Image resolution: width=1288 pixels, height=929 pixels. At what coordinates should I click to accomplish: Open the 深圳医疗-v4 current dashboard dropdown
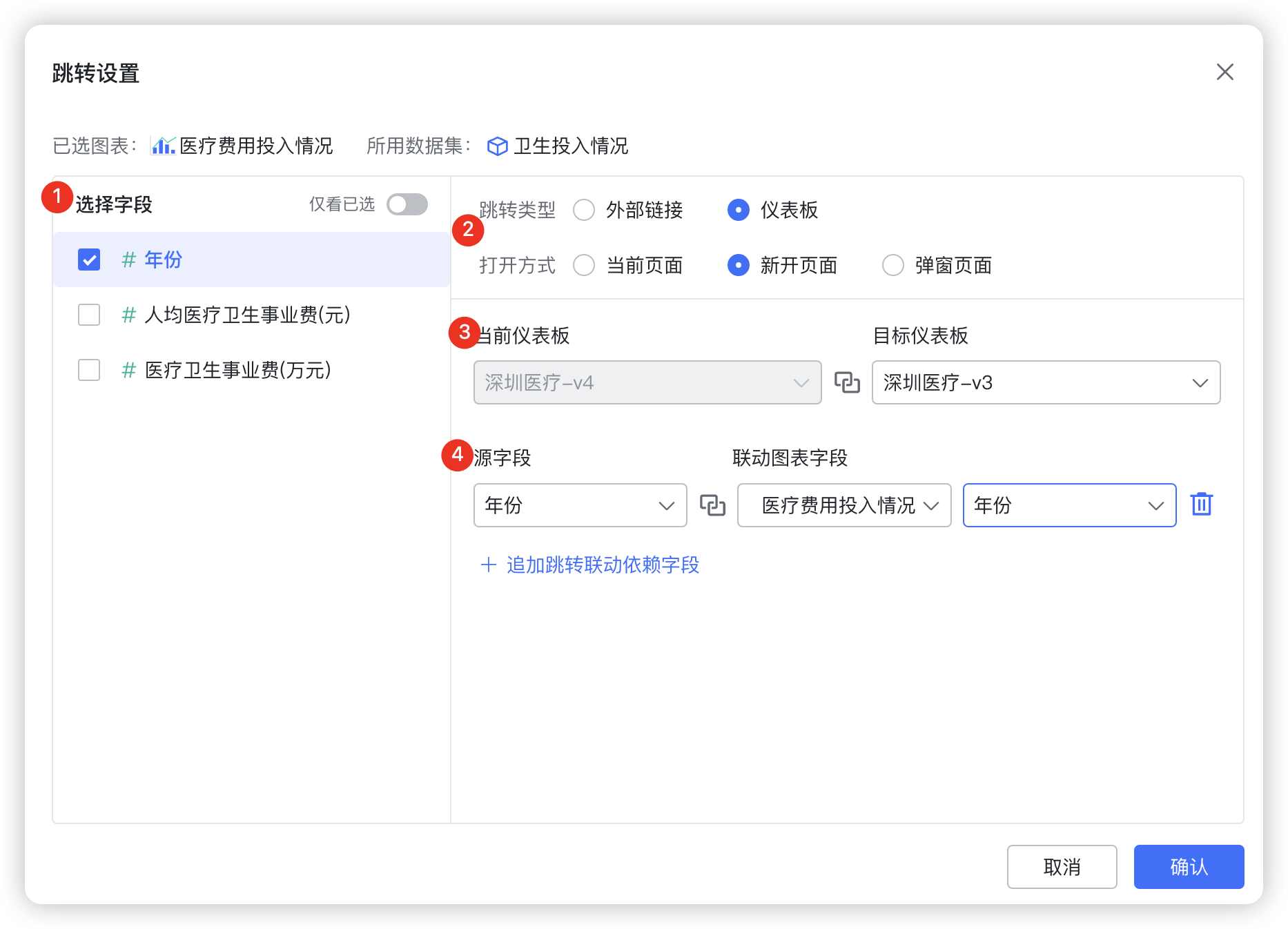click(647, 382)
